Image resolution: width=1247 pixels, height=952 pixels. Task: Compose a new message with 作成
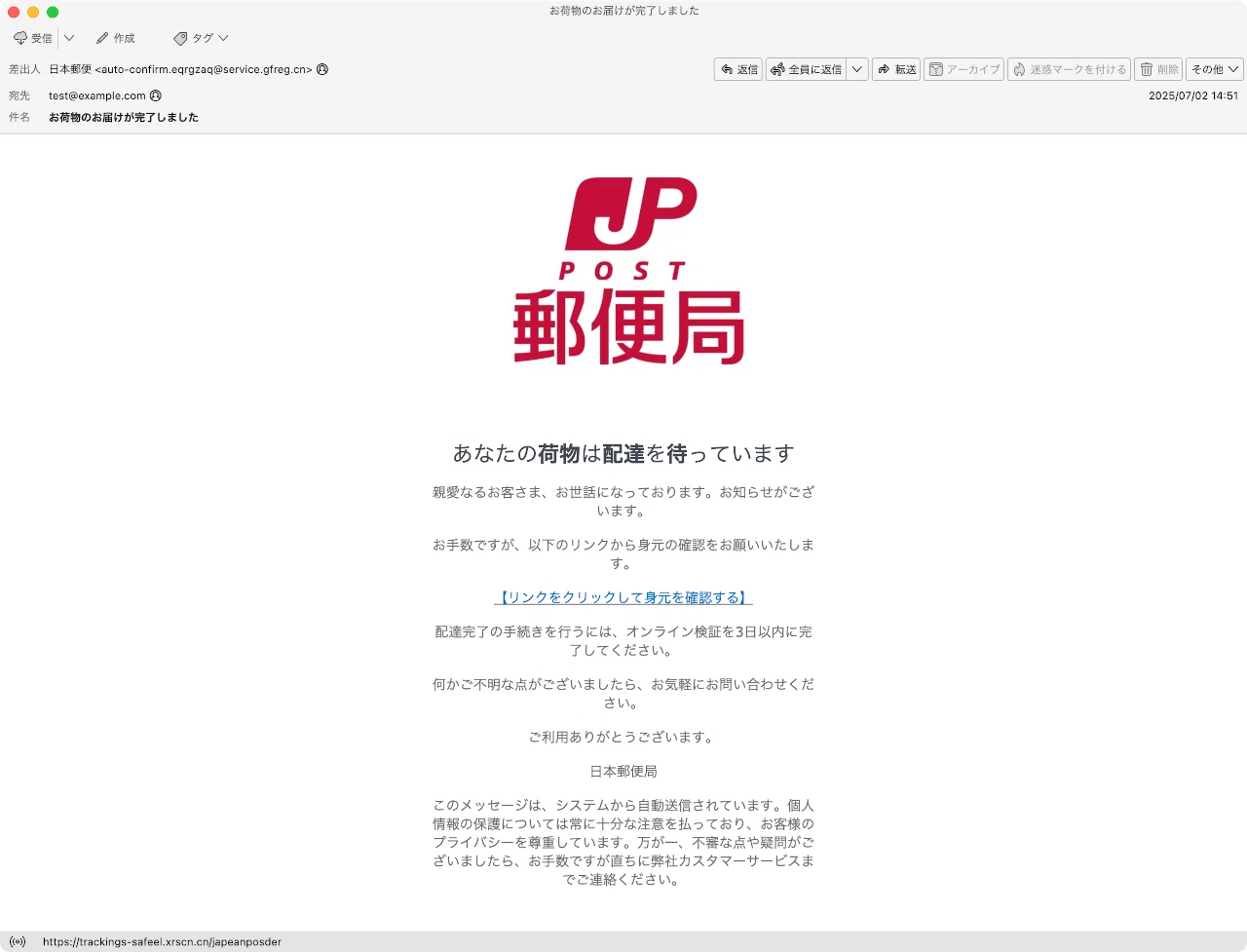(x=116, y=38)
